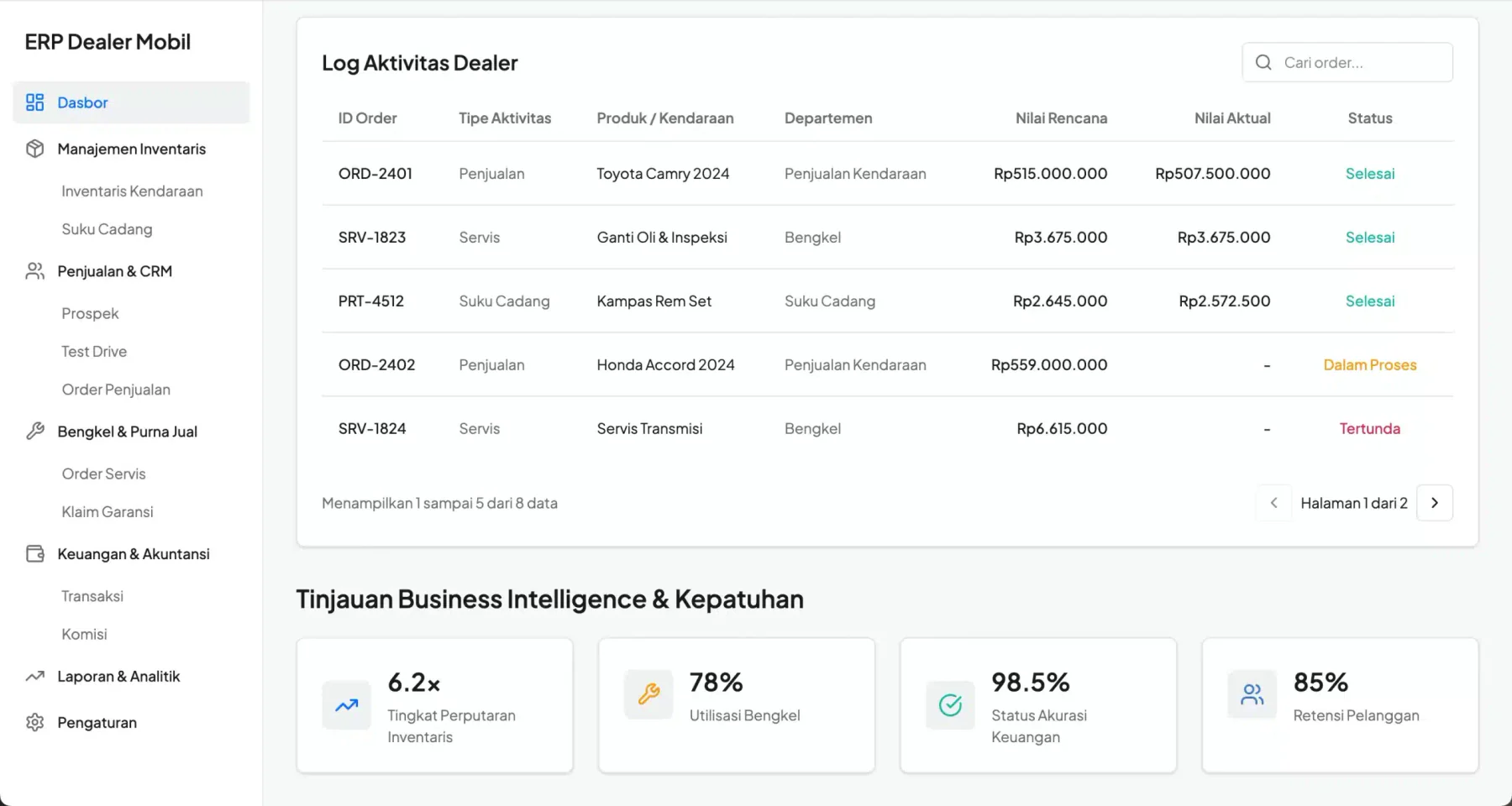
Task: Go to Order Servis
Action: pos(103,474)
